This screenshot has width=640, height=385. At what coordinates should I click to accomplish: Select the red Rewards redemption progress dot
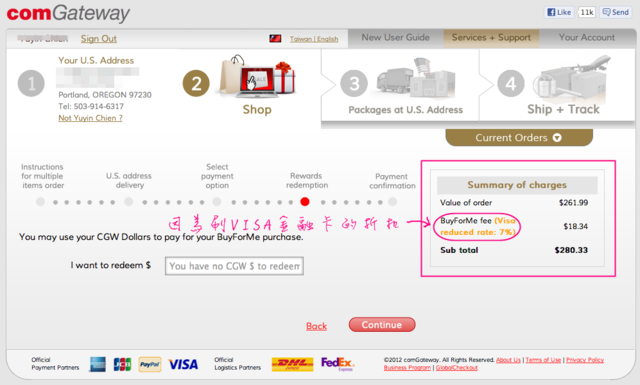pos(304,202)
